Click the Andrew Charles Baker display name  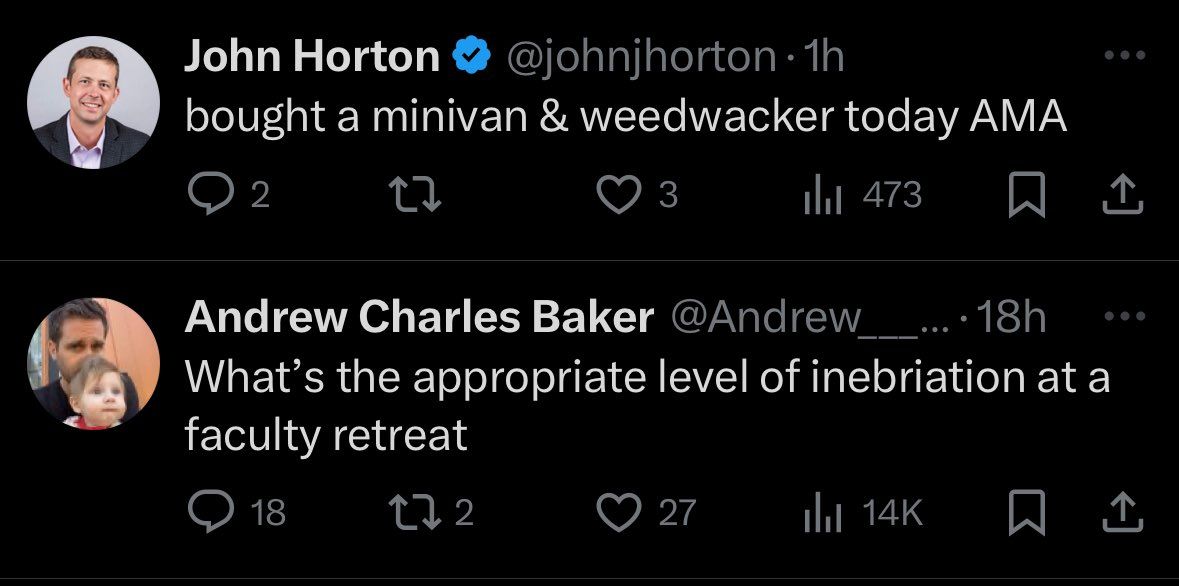pos(419,317)
